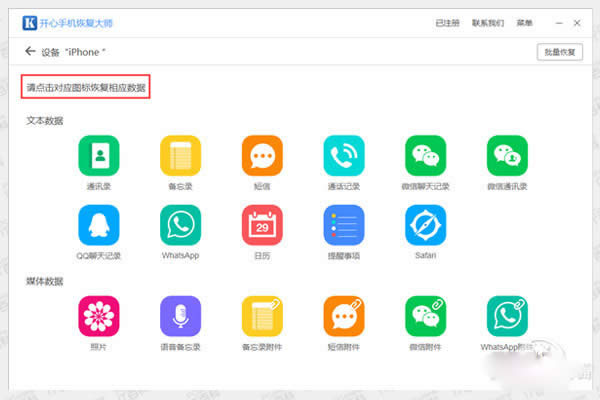Click the 备忘录附件 notes attachments icon
This screenshot has width=600, height=400.
coord(262,315)
